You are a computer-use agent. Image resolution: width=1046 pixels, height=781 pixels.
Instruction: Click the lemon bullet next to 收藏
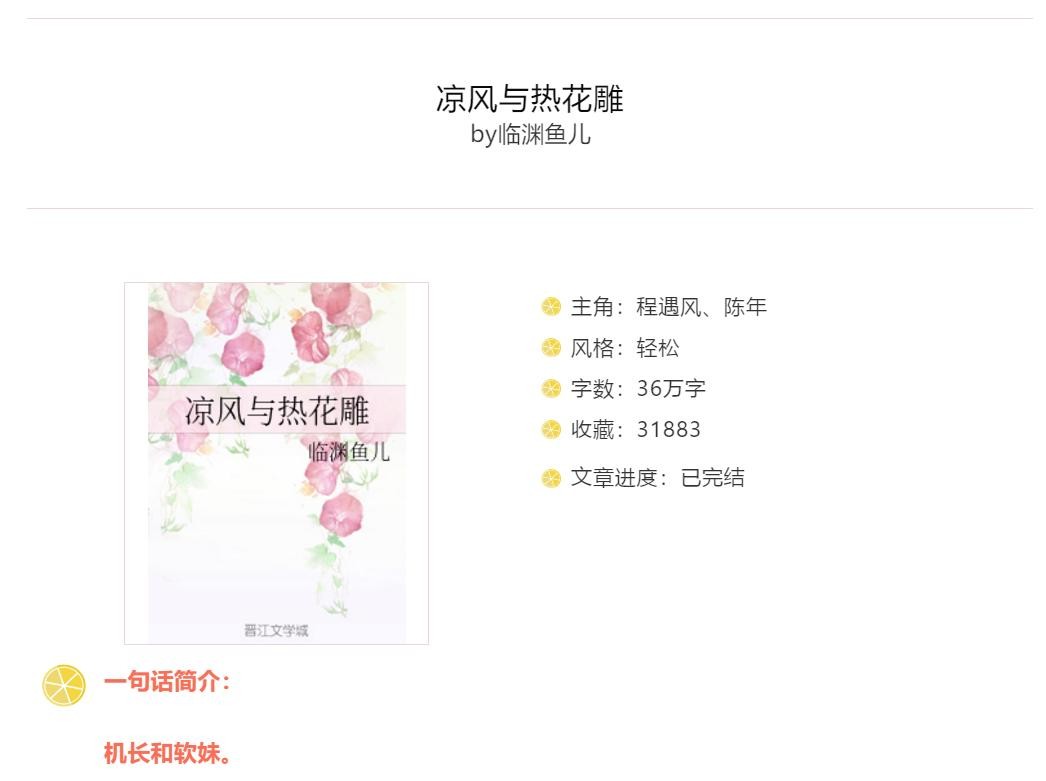pos(551,430)
